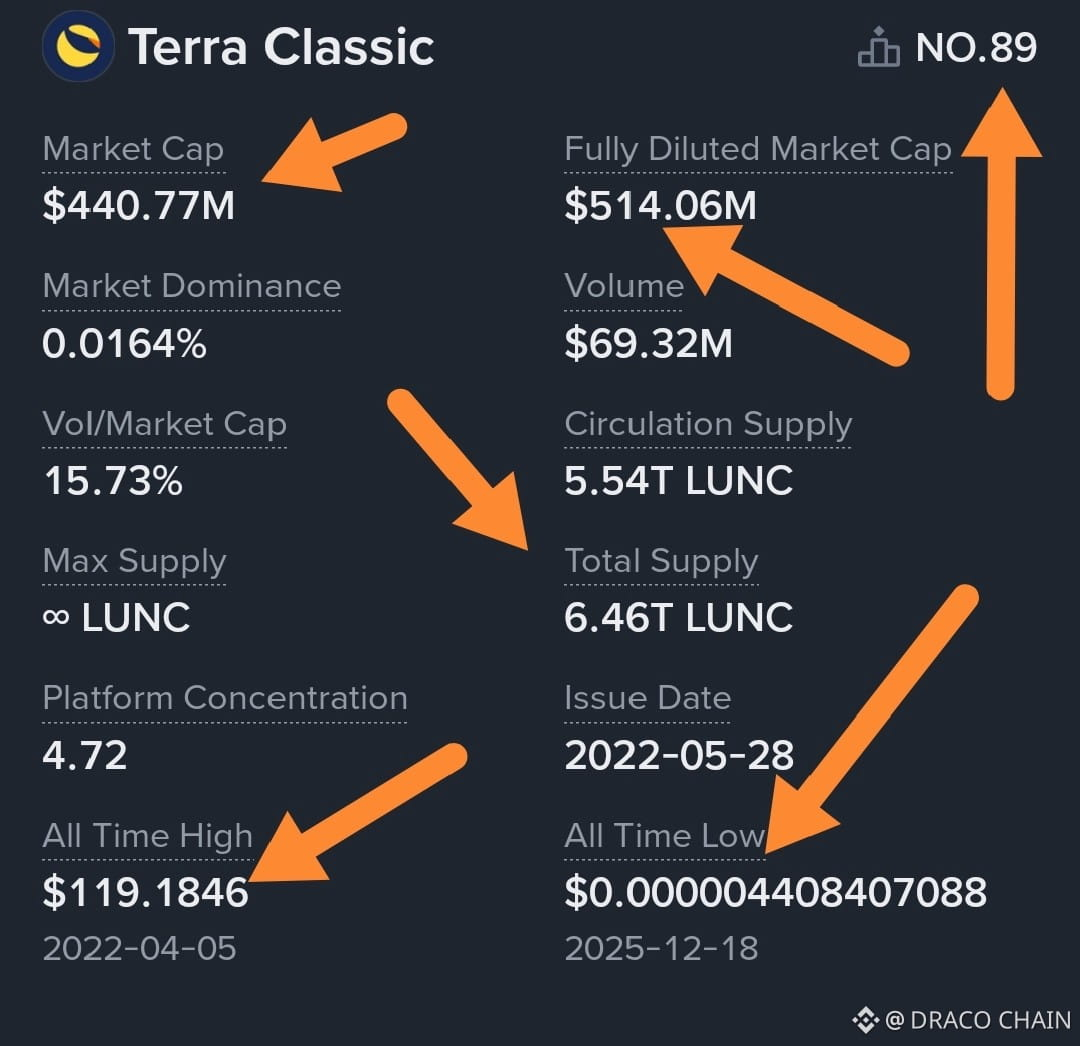Select the $119.1846 all time high value
Viewport: 1080px width, 1046px height.
pos(145,892)
